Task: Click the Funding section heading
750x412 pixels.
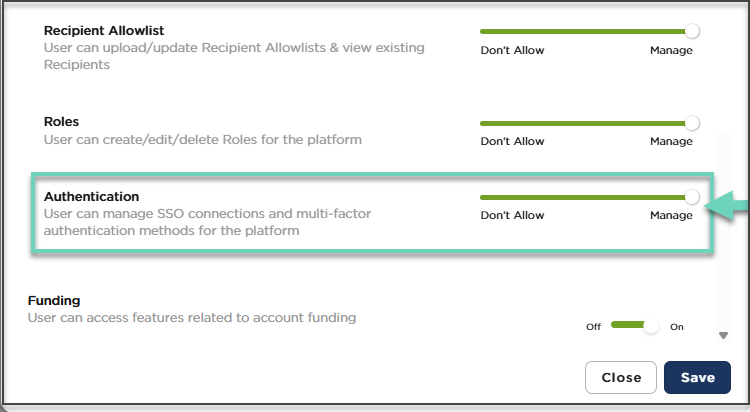Action: click(x=54, y=300)
